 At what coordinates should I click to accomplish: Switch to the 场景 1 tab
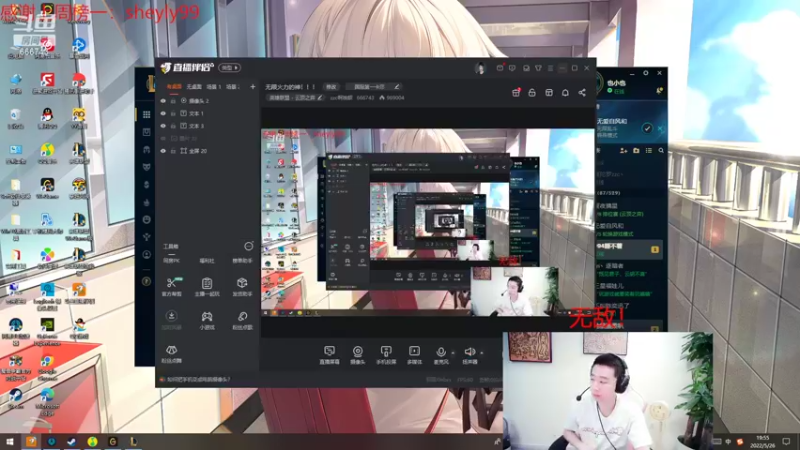coord(214,87)
